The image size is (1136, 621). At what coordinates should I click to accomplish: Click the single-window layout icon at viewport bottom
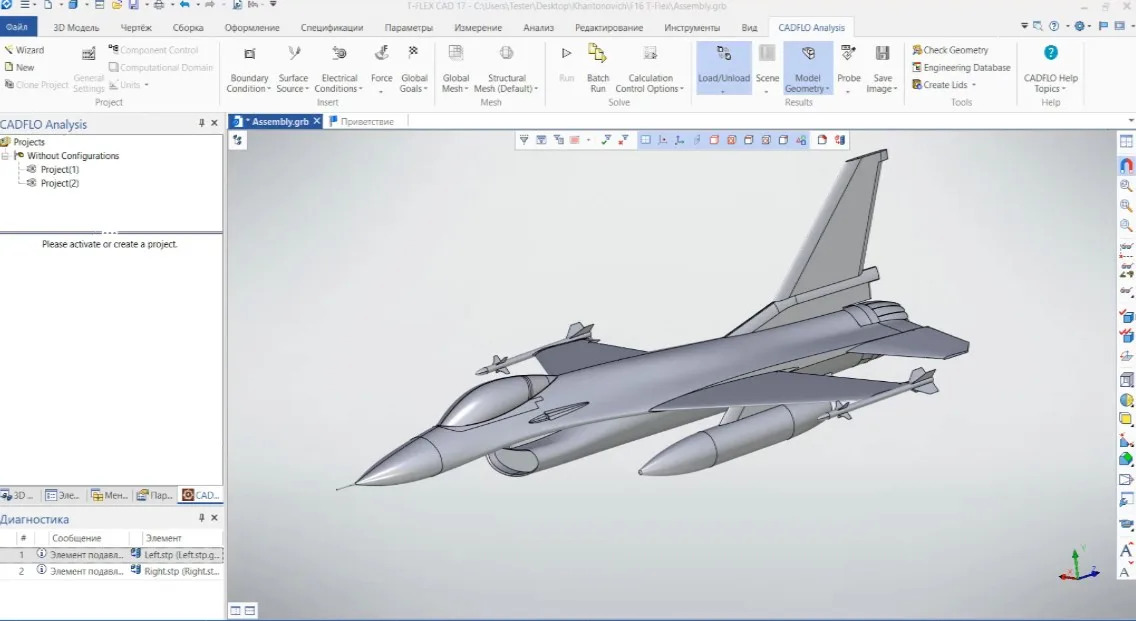(235, 611)
